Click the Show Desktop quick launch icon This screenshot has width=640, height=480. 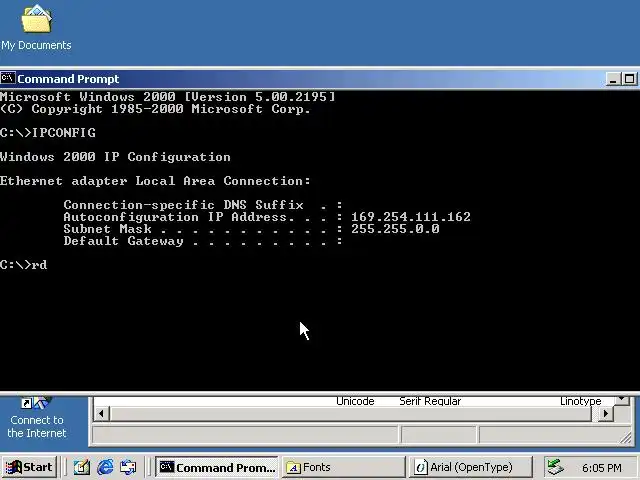(x=81, y=467)
